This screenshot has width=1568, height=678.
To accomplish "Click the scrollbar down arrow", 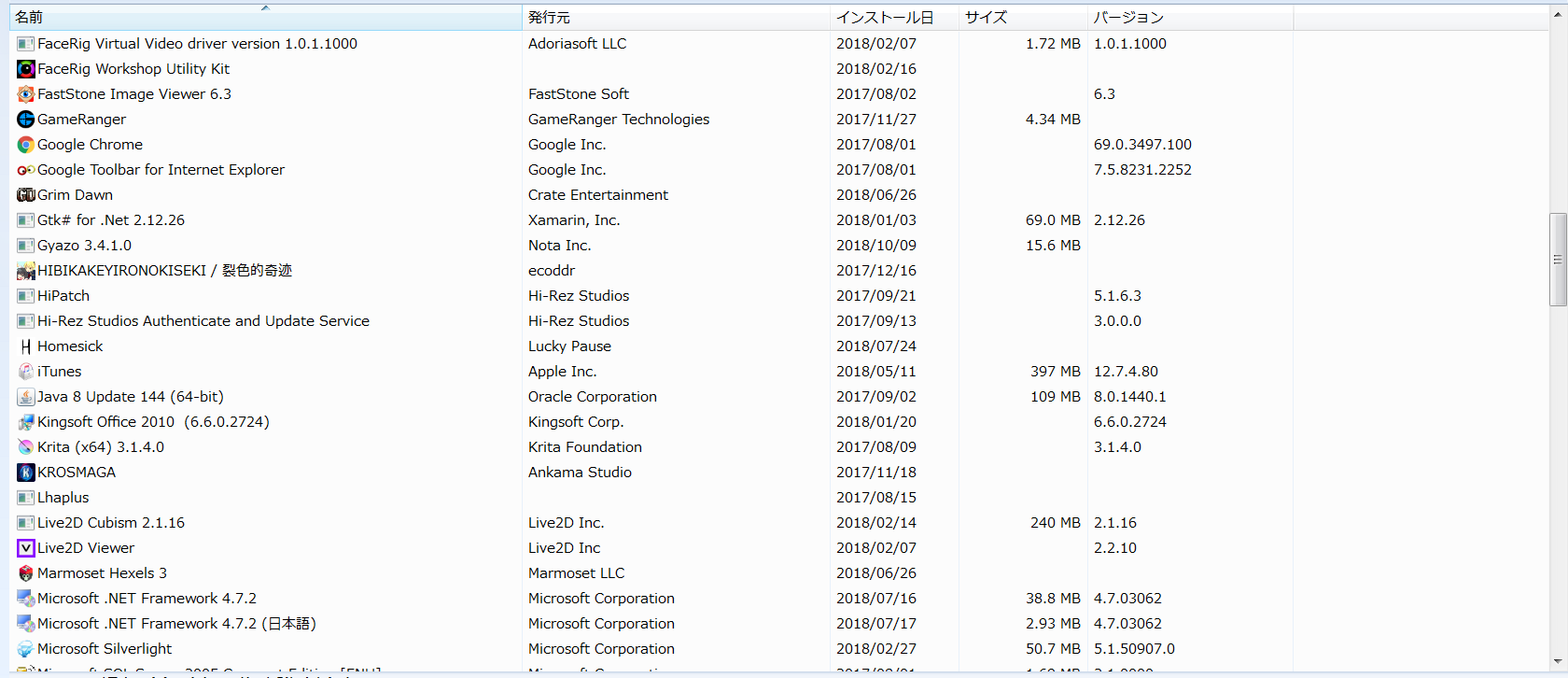I will click(1558, 662).
